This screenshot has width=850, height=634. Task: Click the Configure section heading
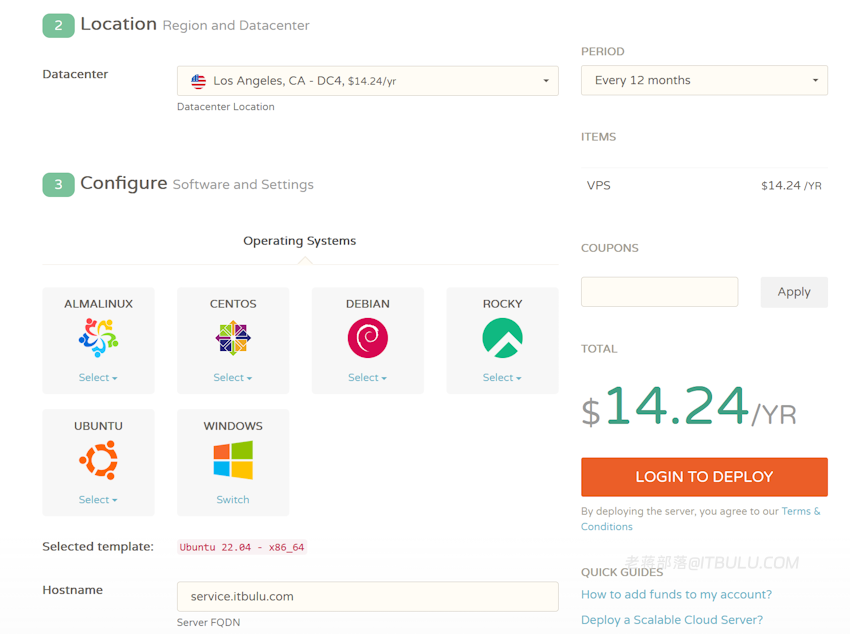124,184
